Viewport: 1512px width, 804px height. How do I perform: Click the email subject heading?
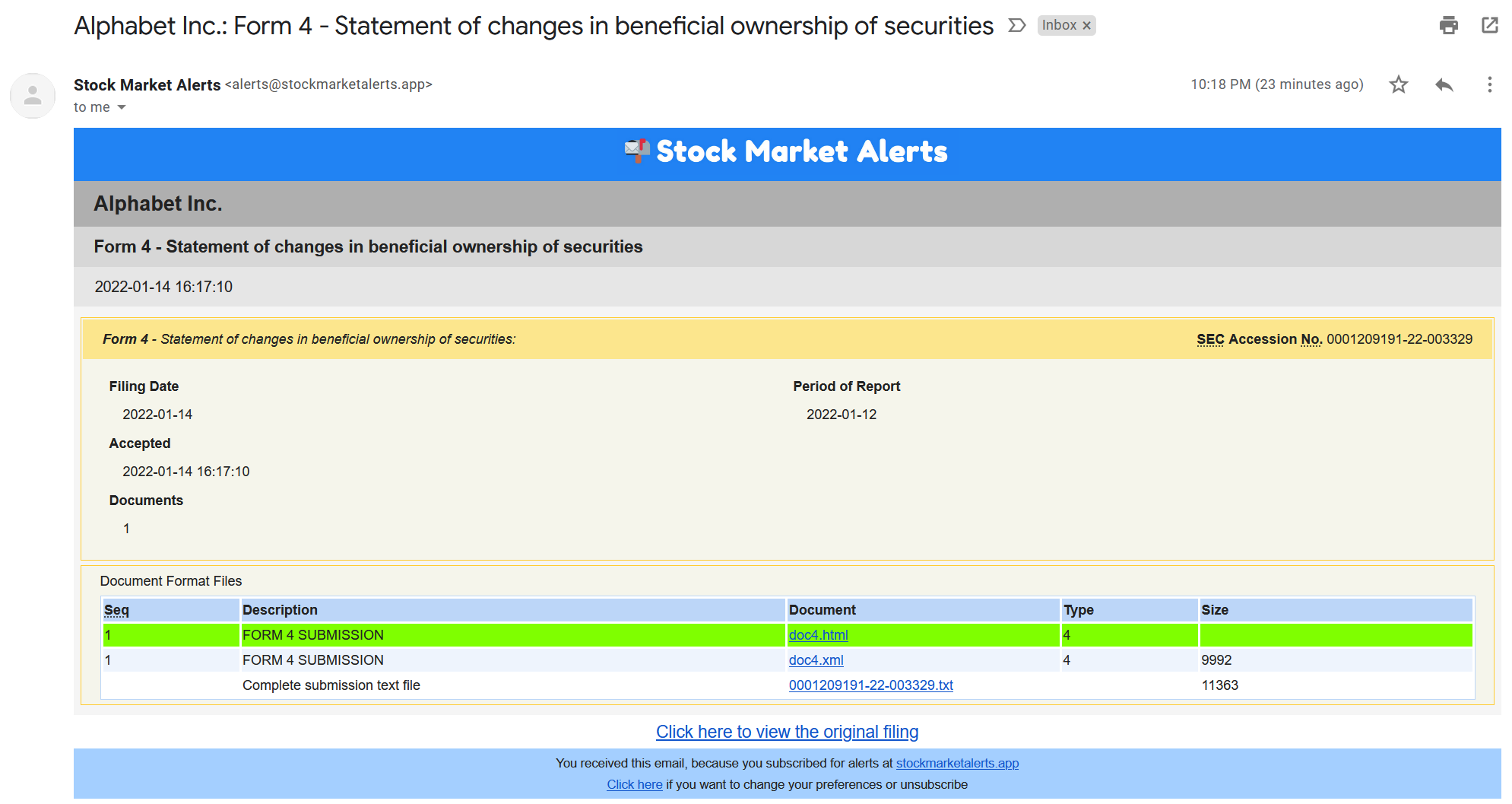pyautogui.click(x=533, y=25)
